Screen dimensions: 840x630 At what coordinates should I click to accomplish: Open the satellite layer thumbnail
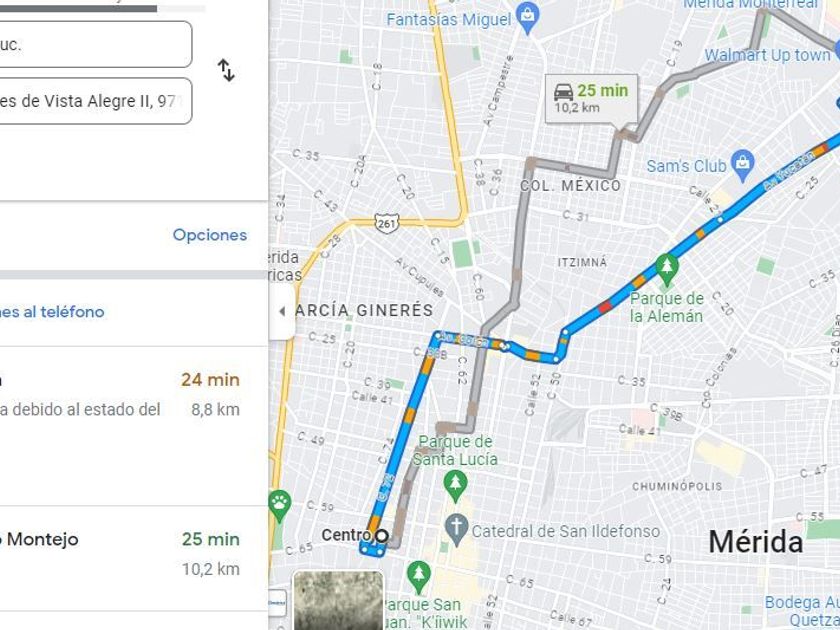339,600
